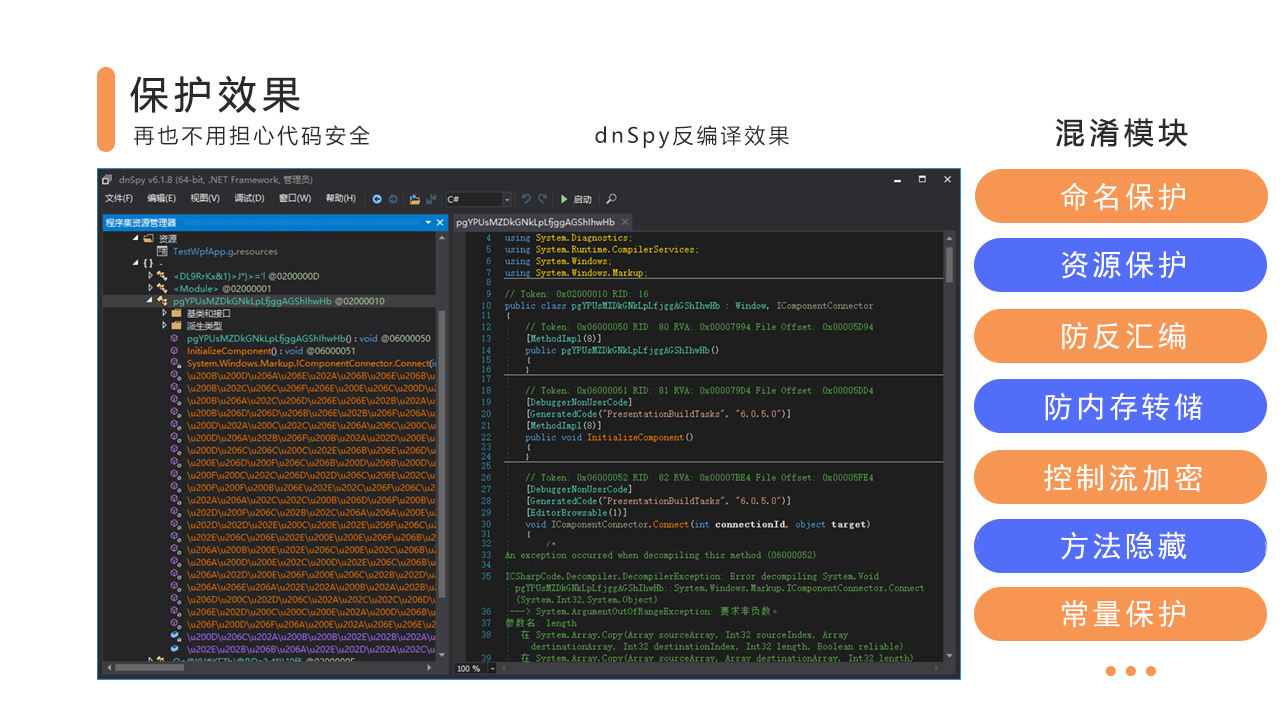The height and width of the screenshot is (720, 1280).
Task: Click the namespace braces icon in tree
Action: pyautogui.click(x=148, y=263)
